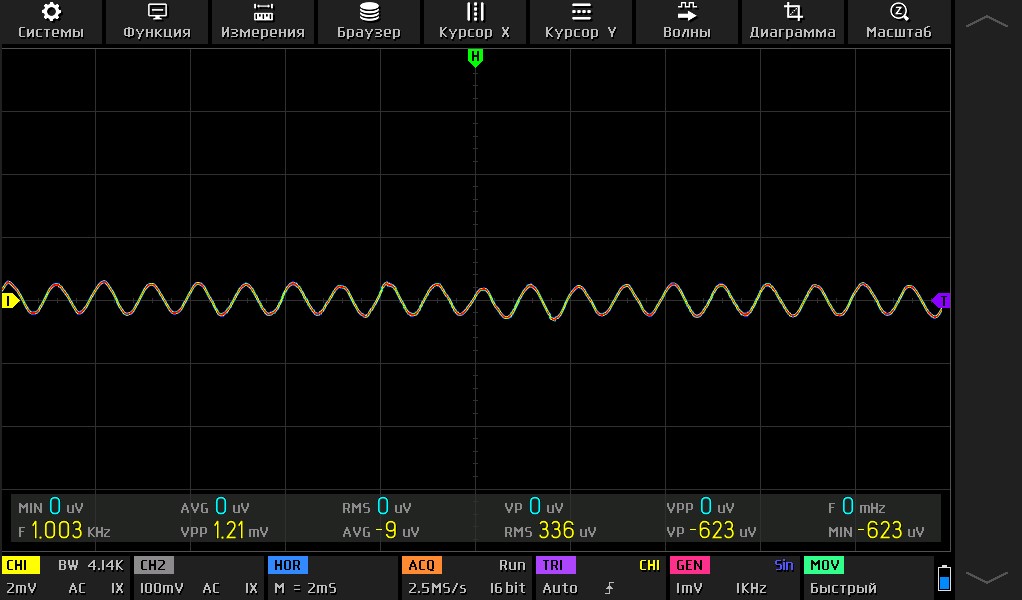1022x600 pixels.
Task: Select the purple trigger level marker
Action: [940, 300]
